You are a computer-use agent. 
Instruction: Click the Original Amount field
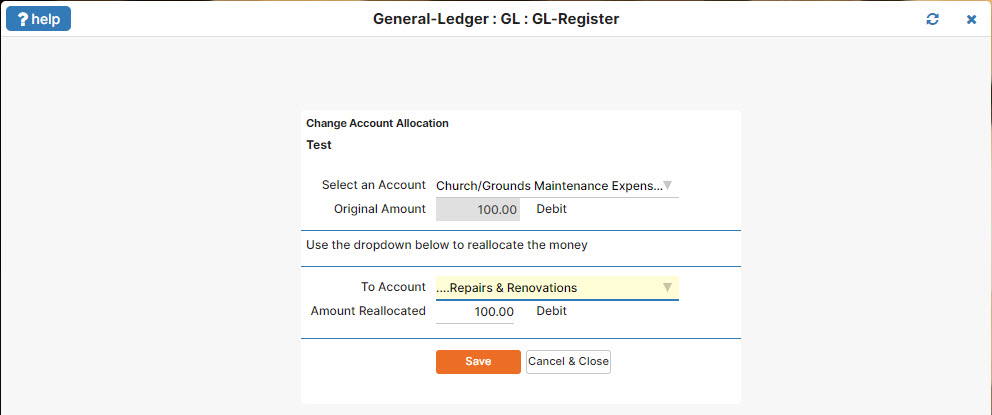coord(478,210)
